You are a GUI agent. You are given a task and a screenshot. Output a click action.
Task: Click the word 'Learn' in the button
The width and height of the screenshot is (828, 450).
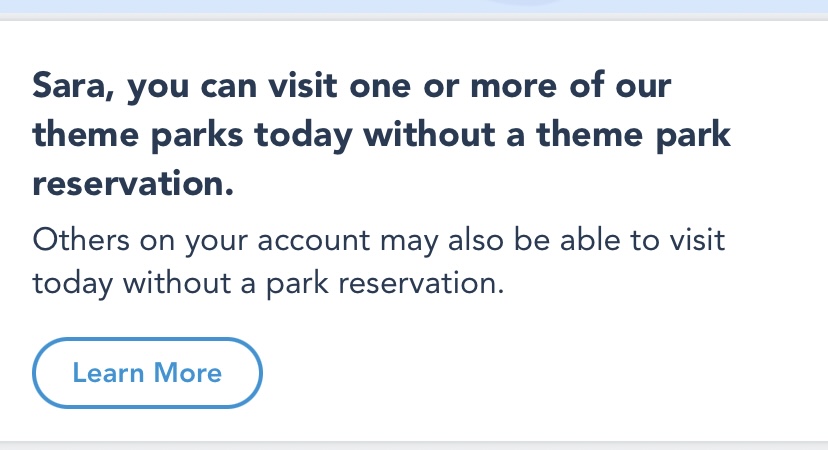pyautogui.click(x=106, y=373)
